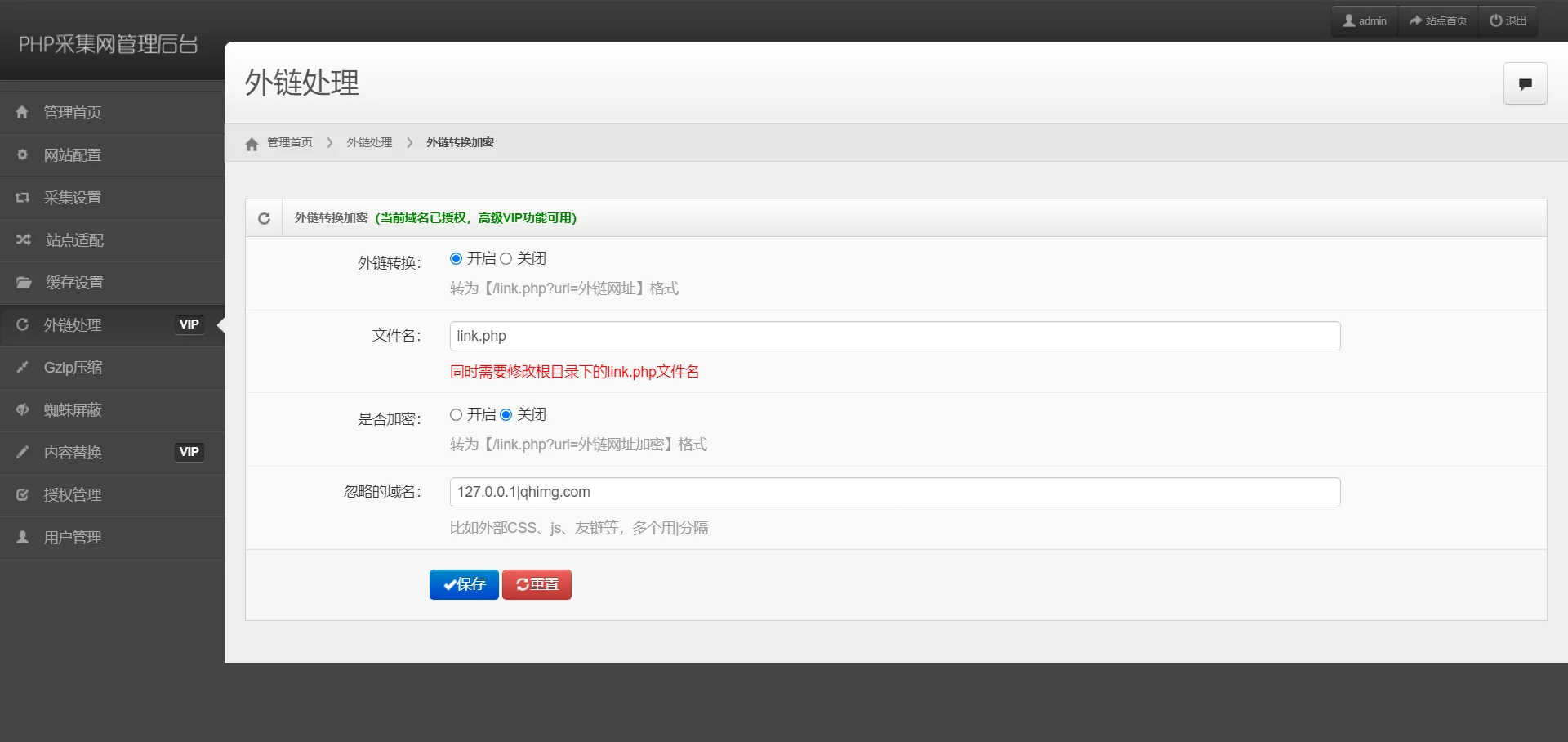Open 蜘蛛屏蔽 spider blocking settings
The width and height of the screenshot is (1568, 742).
point(22,409)
